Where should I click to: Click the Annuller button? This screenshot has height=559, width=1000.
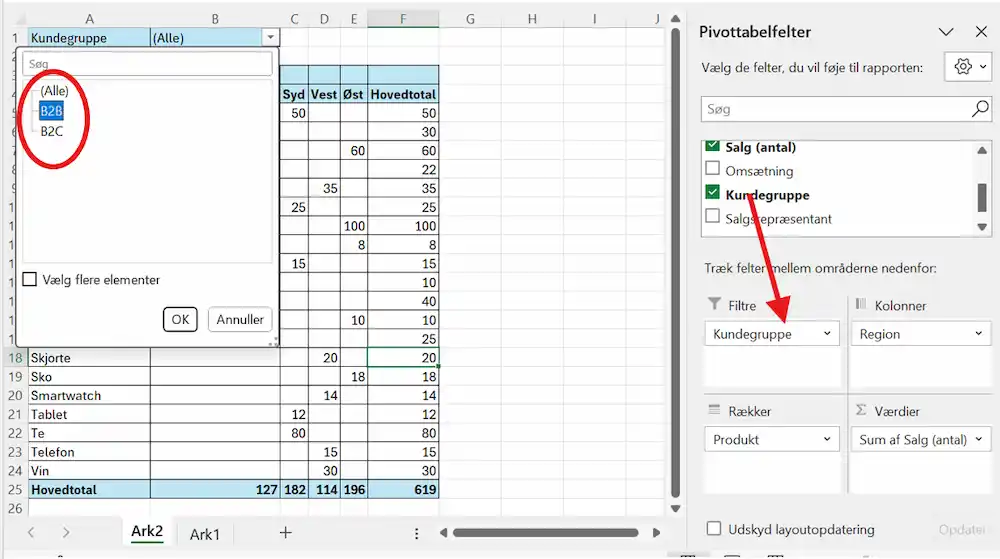[240, 320]
